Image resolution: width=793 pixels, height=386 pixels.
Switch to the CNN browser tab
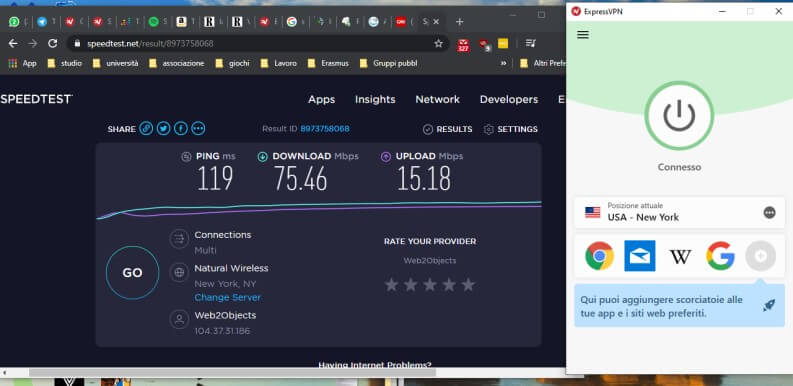(401, 22)
